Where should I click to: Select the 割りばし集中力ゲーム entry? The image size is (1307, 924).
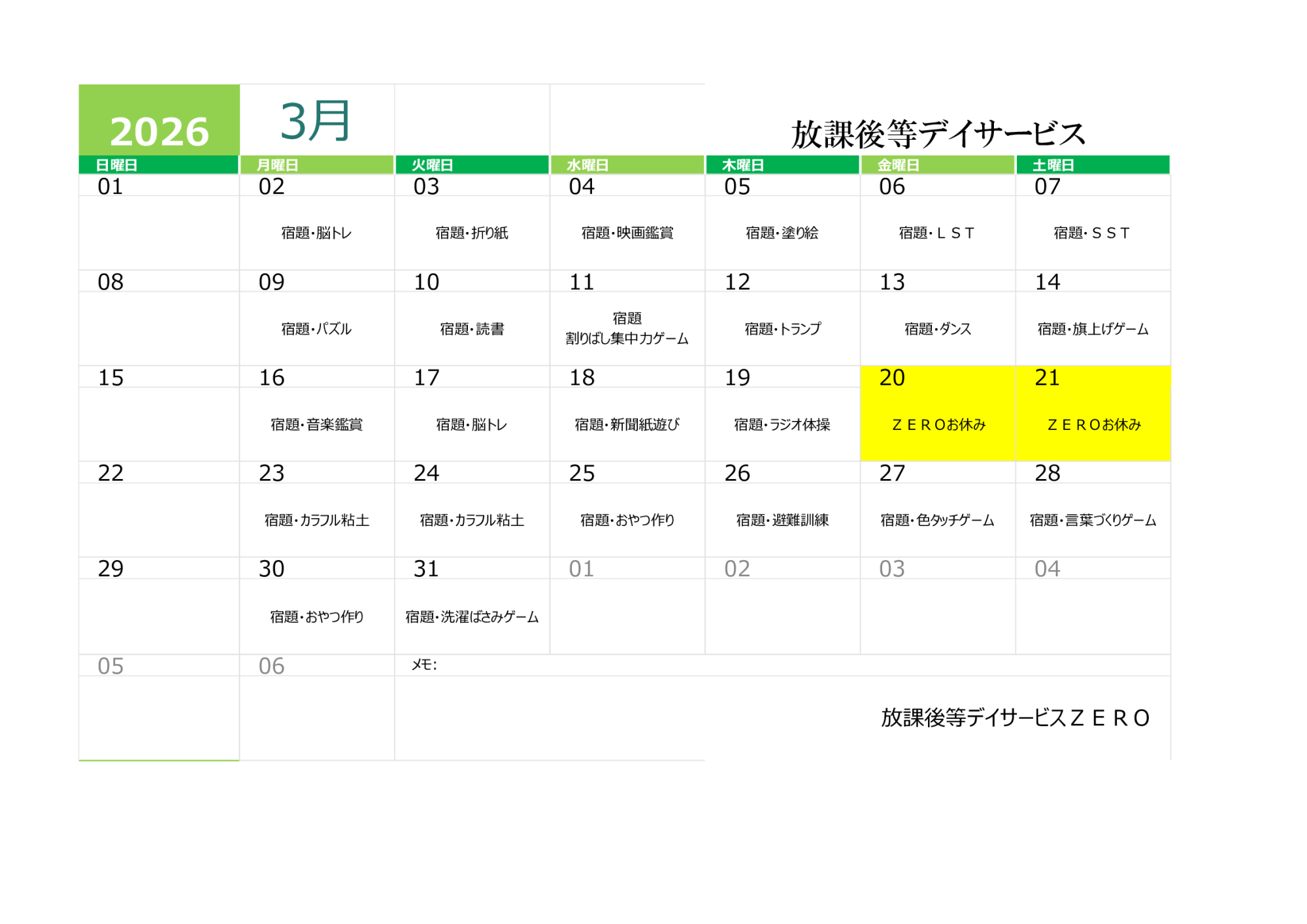[x=627, y=338]
